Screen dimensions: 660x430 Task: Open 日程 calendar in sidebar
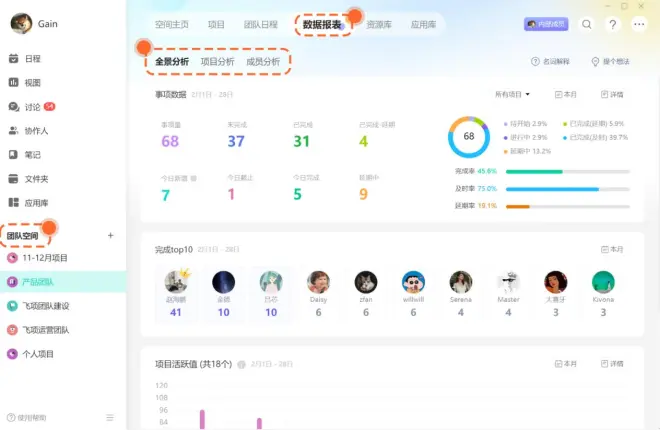point(32,59)
